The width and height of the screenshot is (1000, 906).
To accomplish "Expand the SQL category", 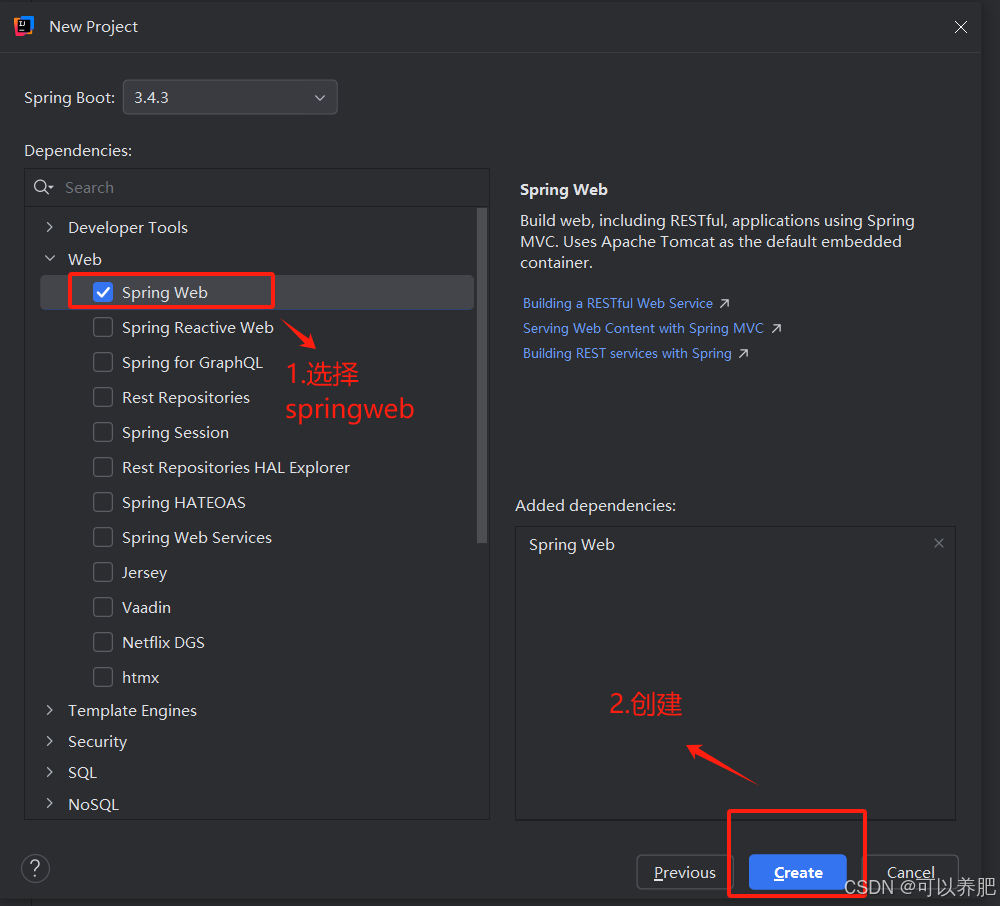I will 50,772.
